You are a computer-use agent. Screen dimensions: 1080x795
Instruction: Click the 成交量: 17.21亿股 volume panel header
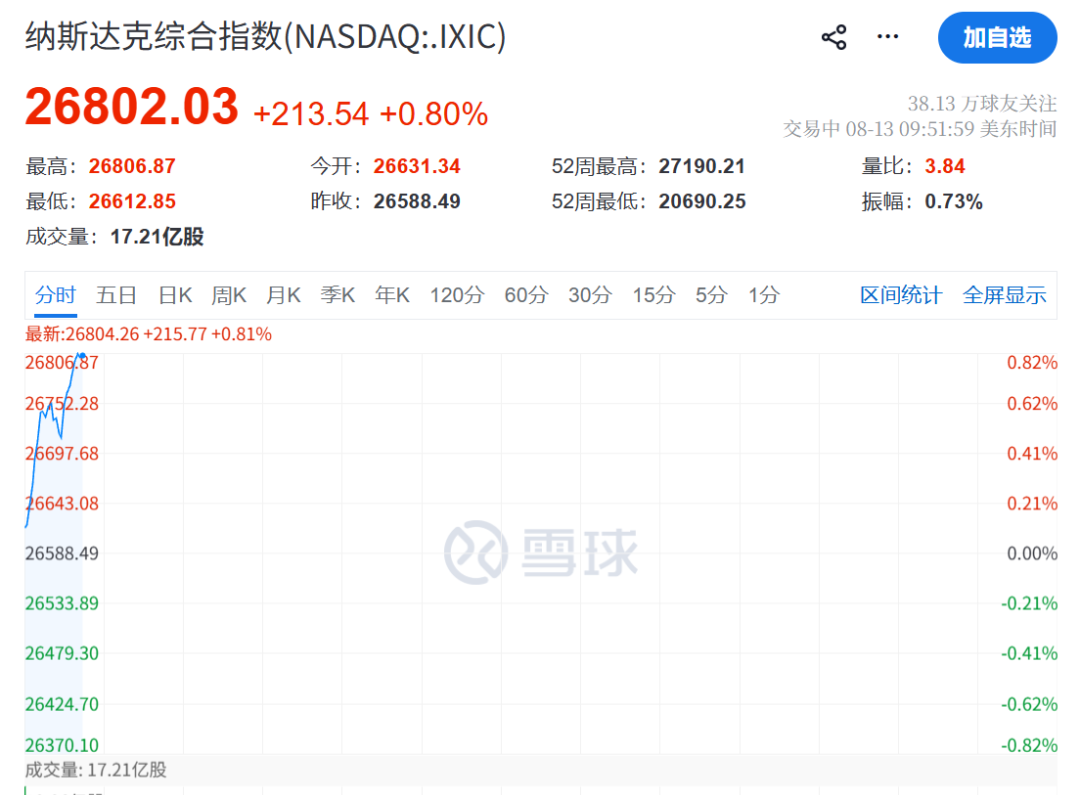tap(96, 770)
